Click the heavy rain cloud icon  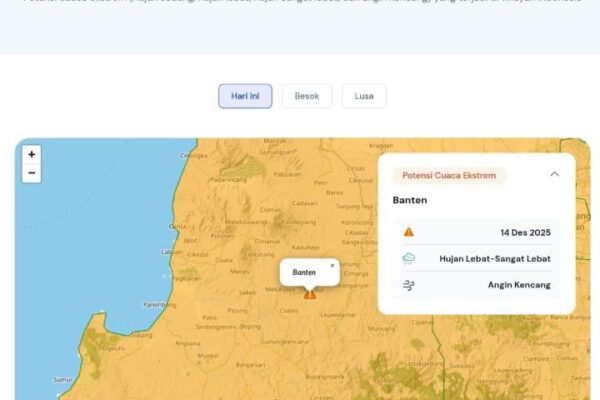[x=408, y=258]
